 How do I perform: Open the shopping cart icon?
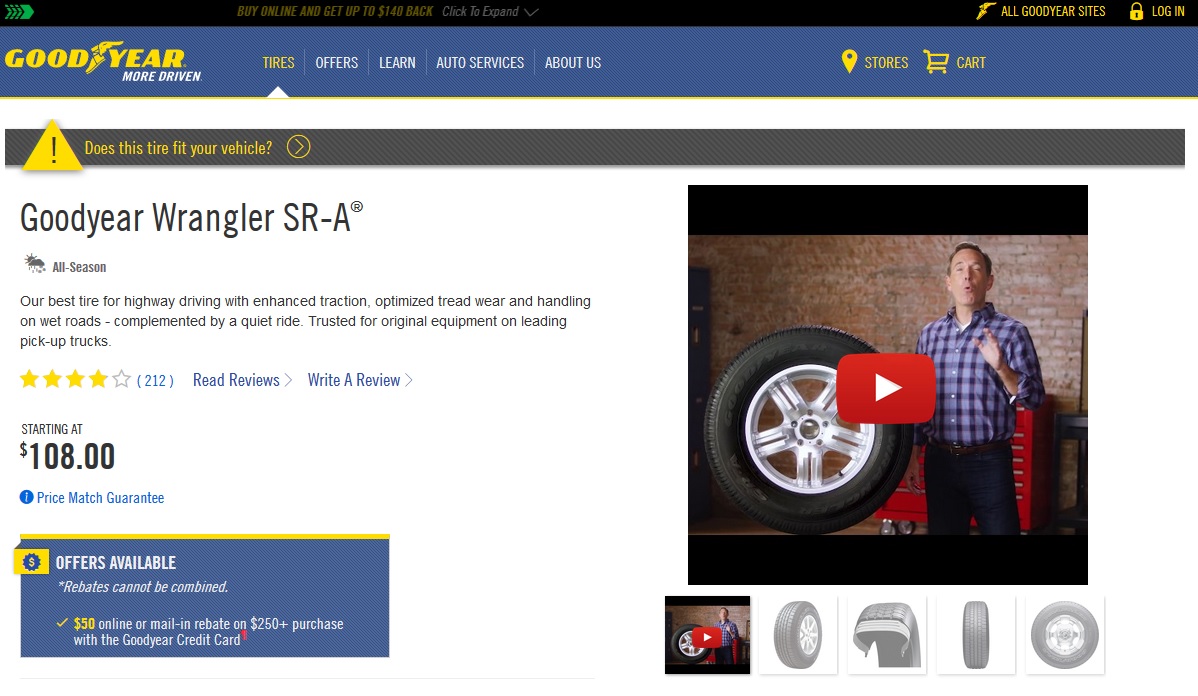[x=936, y=62]
